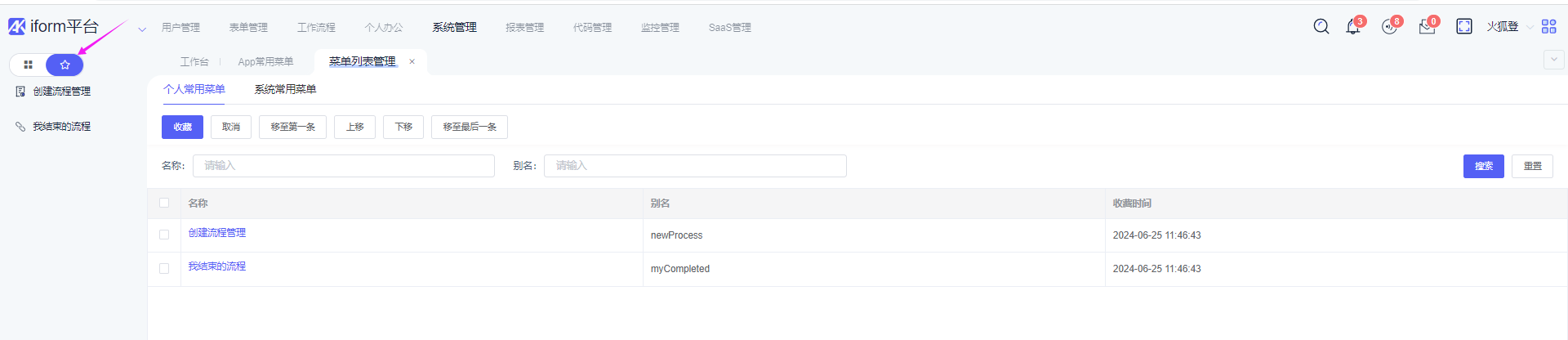Open the 火狐登 user account dropdown
The image size is (1568, 340).
(1508, 27)
